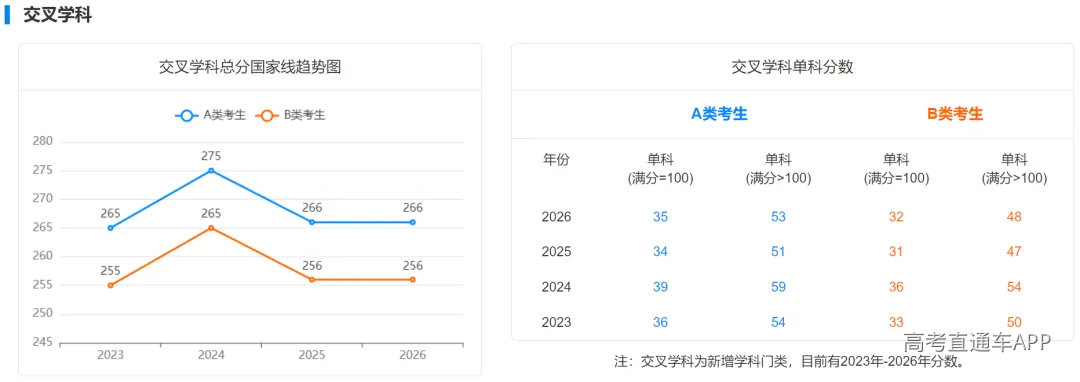Click the 2025 x-axis label under the chart
1080x382 pixels.
click(312, 356)
